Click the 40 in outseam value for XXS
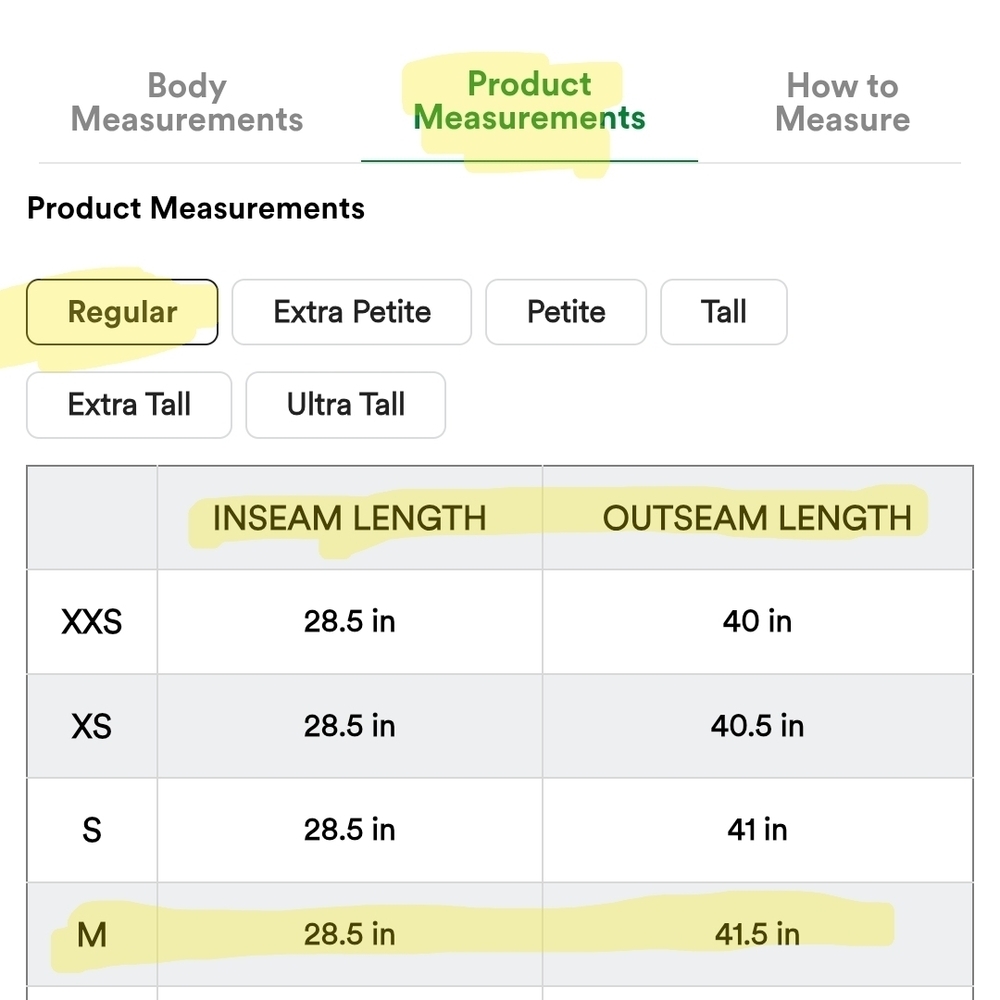The image size is (1000, 1000). pyautogui.click(x=757, y=622)
